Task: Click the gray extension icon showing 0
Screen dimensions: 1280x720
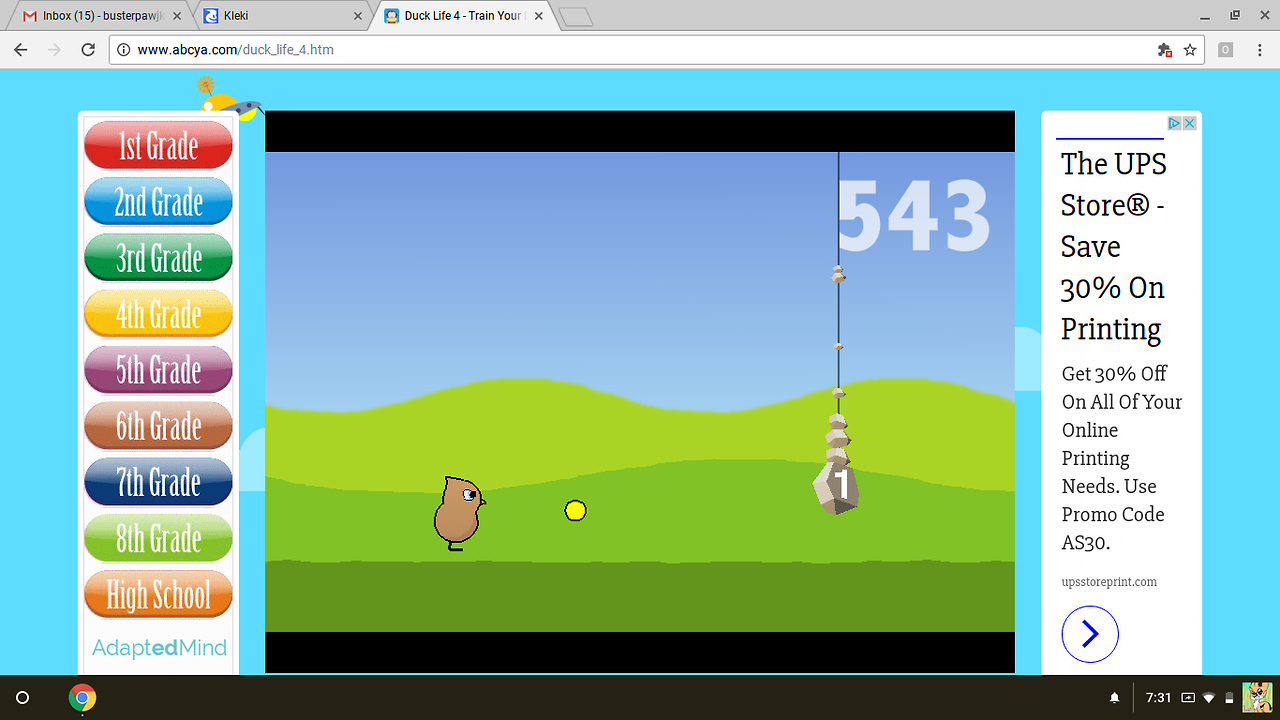Action: [1225, 50]
